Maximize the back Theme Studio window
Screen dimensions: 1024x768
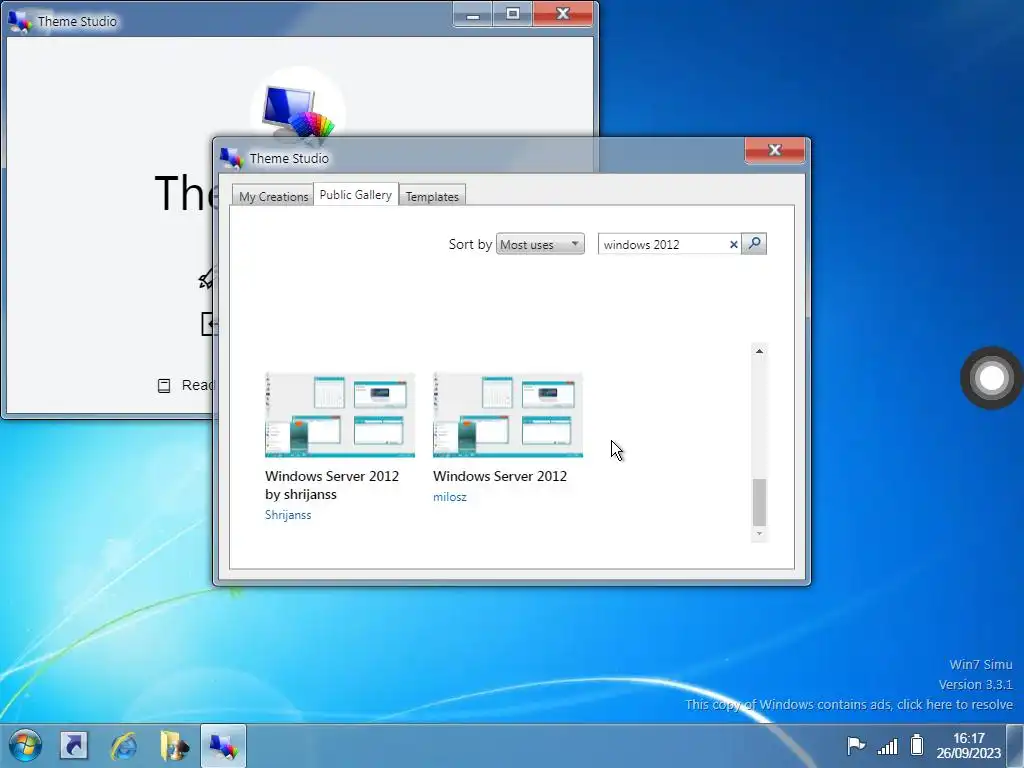[513, 14]
